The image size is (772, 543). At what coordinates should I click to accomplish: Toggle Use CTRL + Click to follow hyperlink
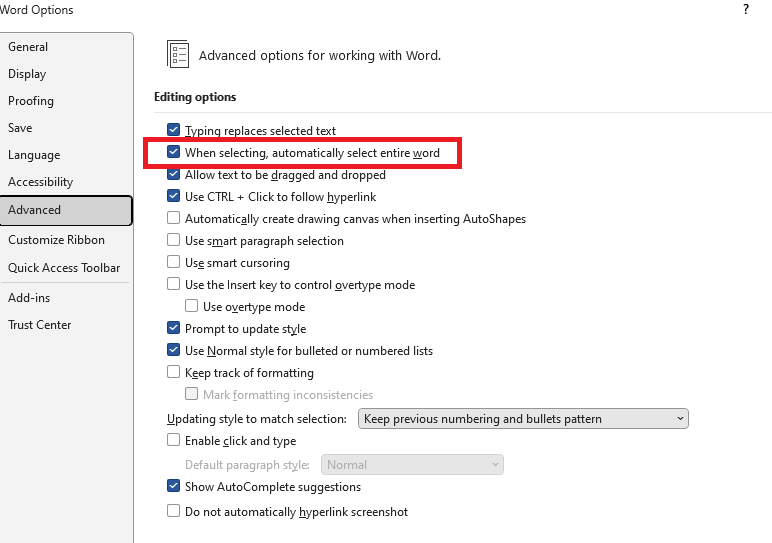click(174, 197)
